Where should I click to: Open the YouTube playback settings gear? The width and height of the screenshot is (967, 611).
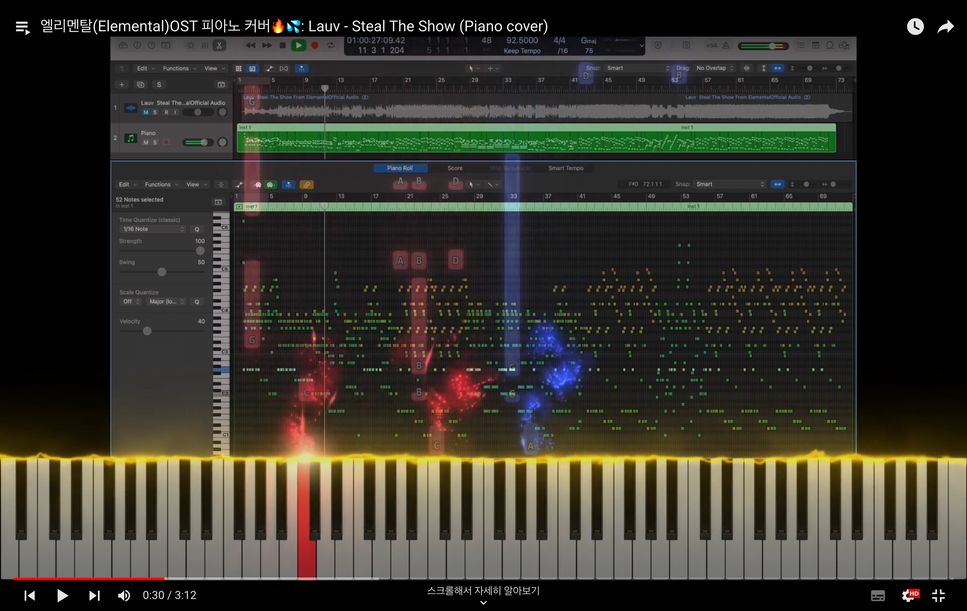907,595
